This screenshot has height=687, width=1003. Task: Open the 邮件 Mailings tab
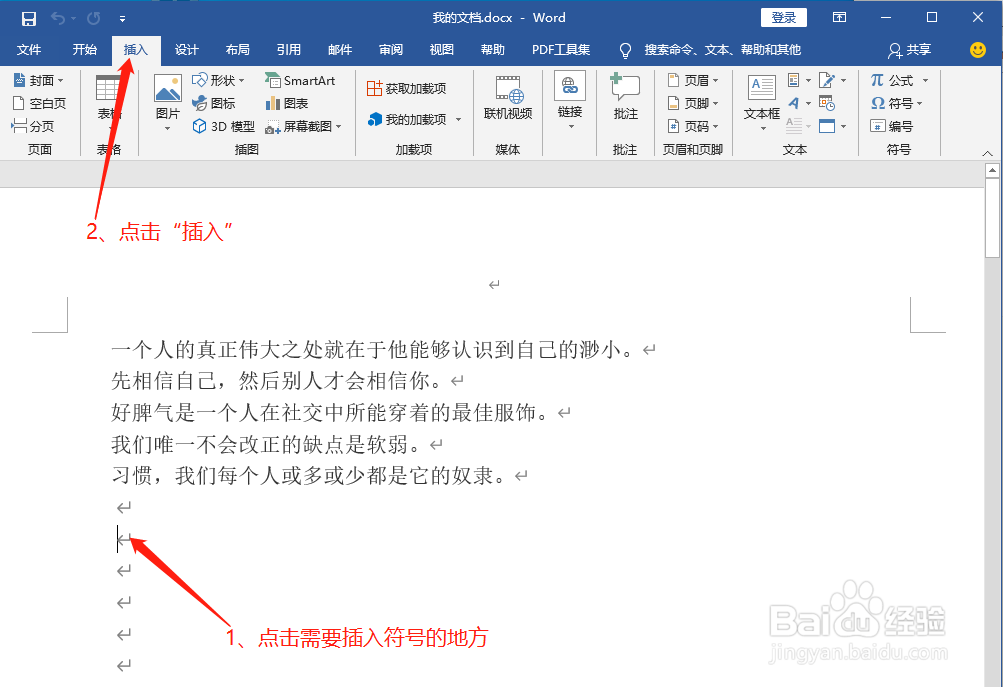[340, 50]
